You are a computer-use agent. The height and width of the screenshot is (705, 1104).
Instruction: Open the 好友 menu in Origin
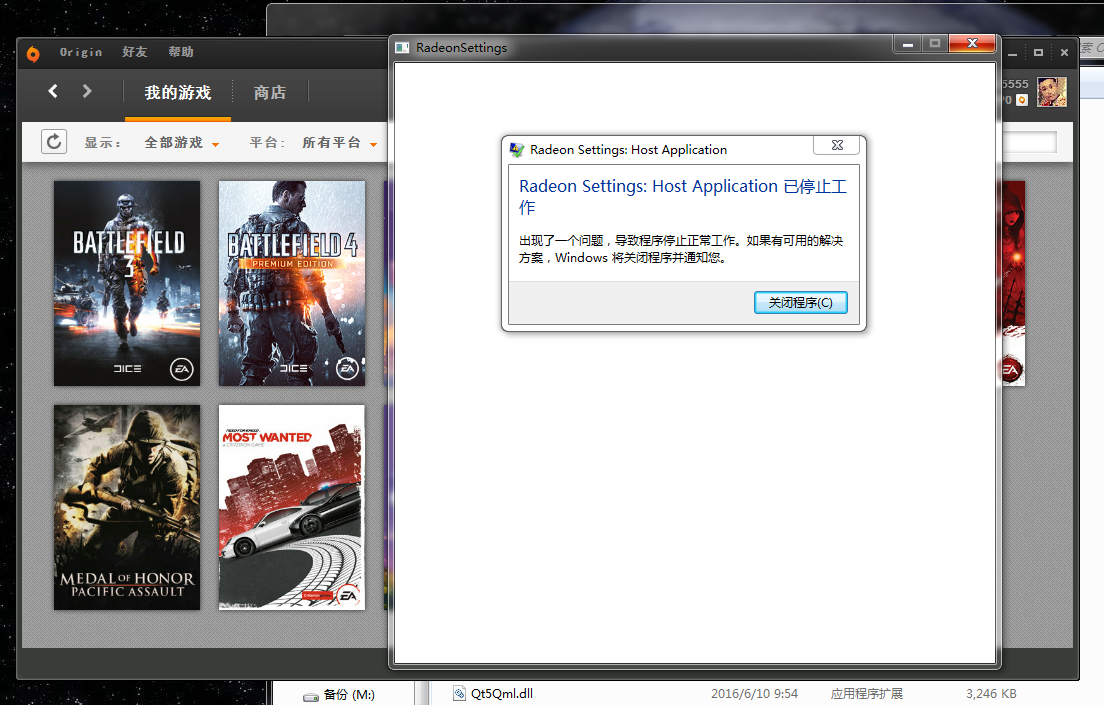click(134, 52)
